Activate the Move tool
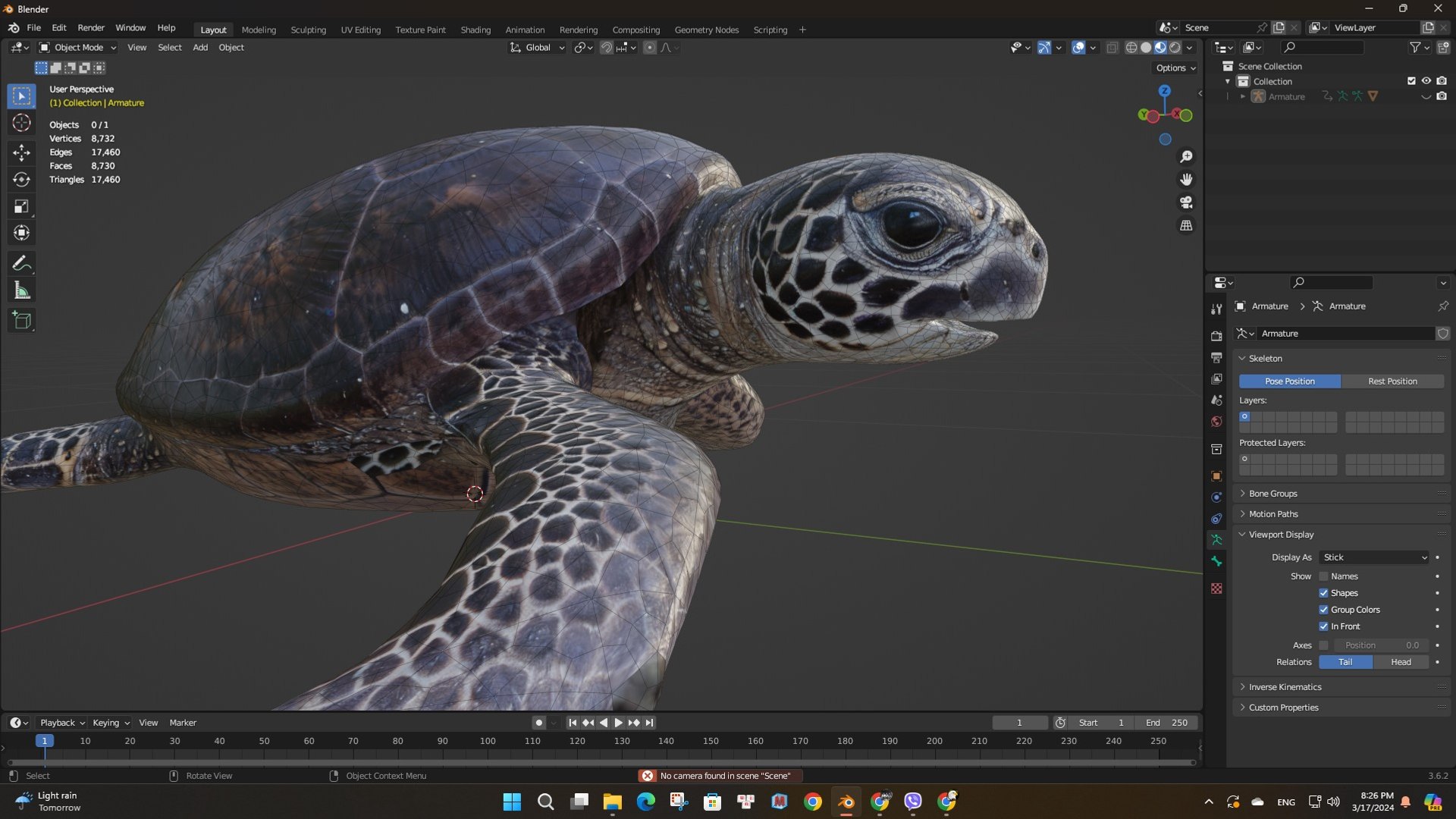The image size is (1456, 819). tap(21, 152)
